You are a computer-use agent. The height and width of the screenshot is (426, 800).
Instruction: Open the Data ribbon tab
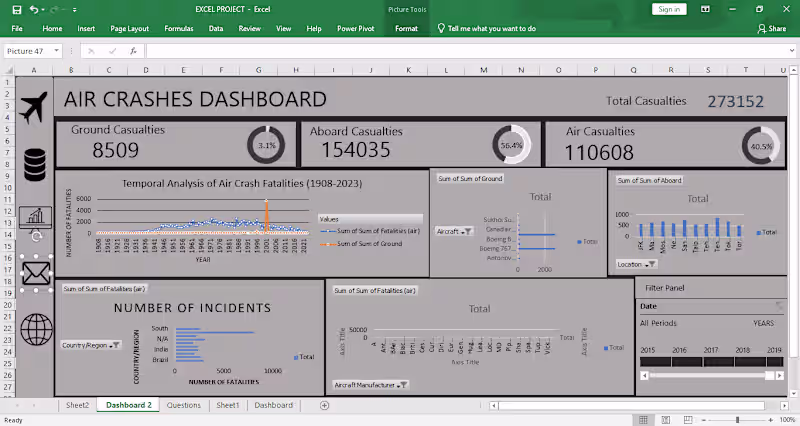coord(216,29)
